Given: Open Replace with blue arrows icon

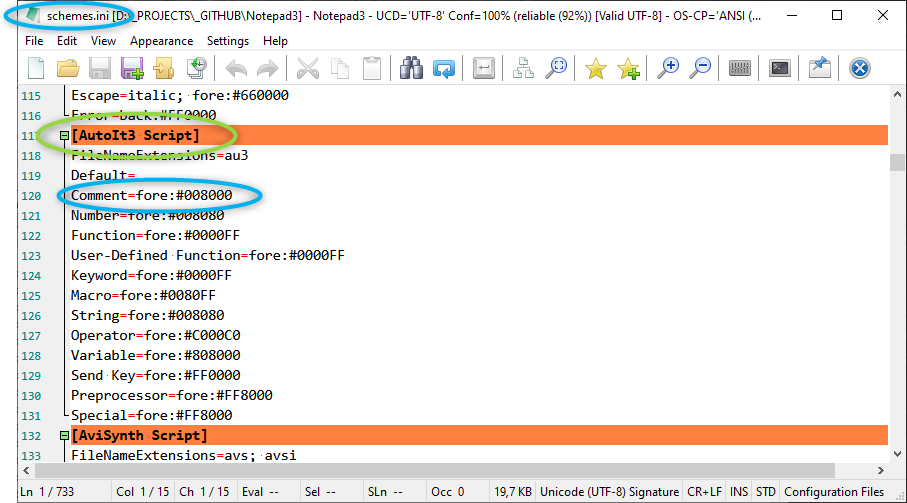Looking at the screenshot, I should click(x=444, y=68).
